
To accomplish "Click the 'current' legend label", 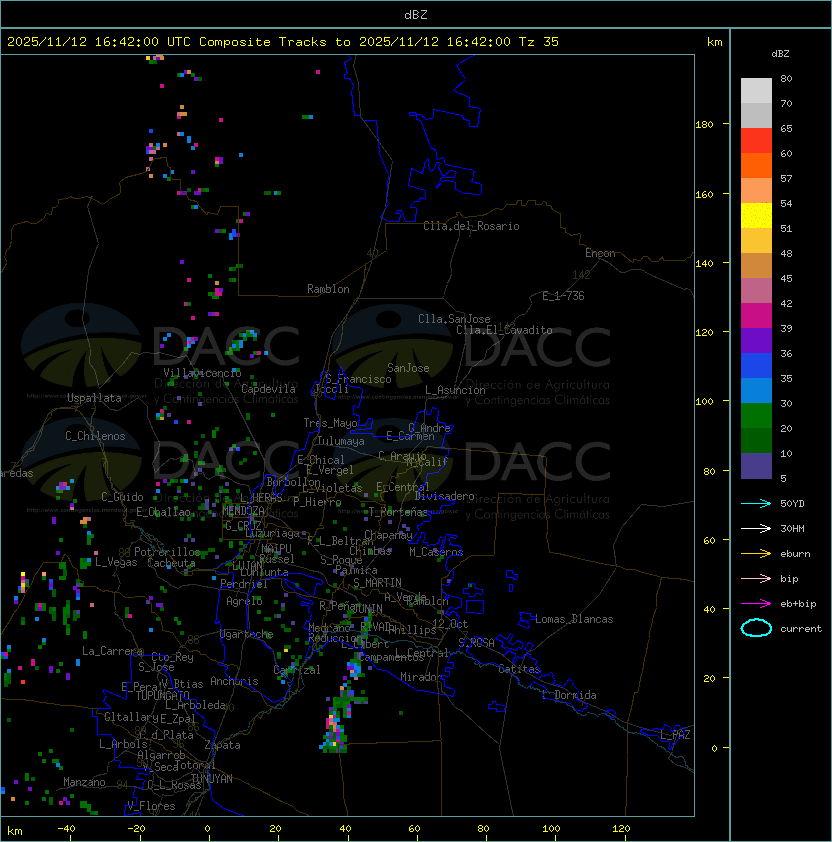I will point(801,629).
